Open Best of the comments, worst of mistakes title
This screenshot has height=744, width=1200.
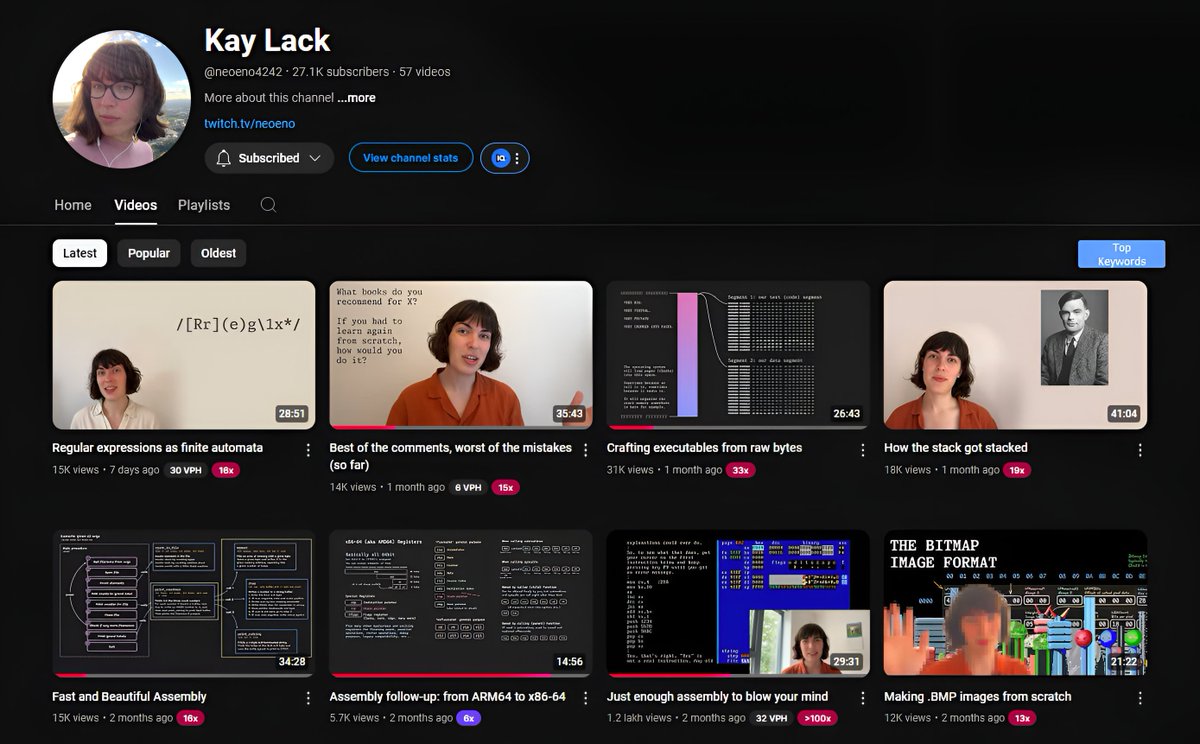tap(451, 456)
